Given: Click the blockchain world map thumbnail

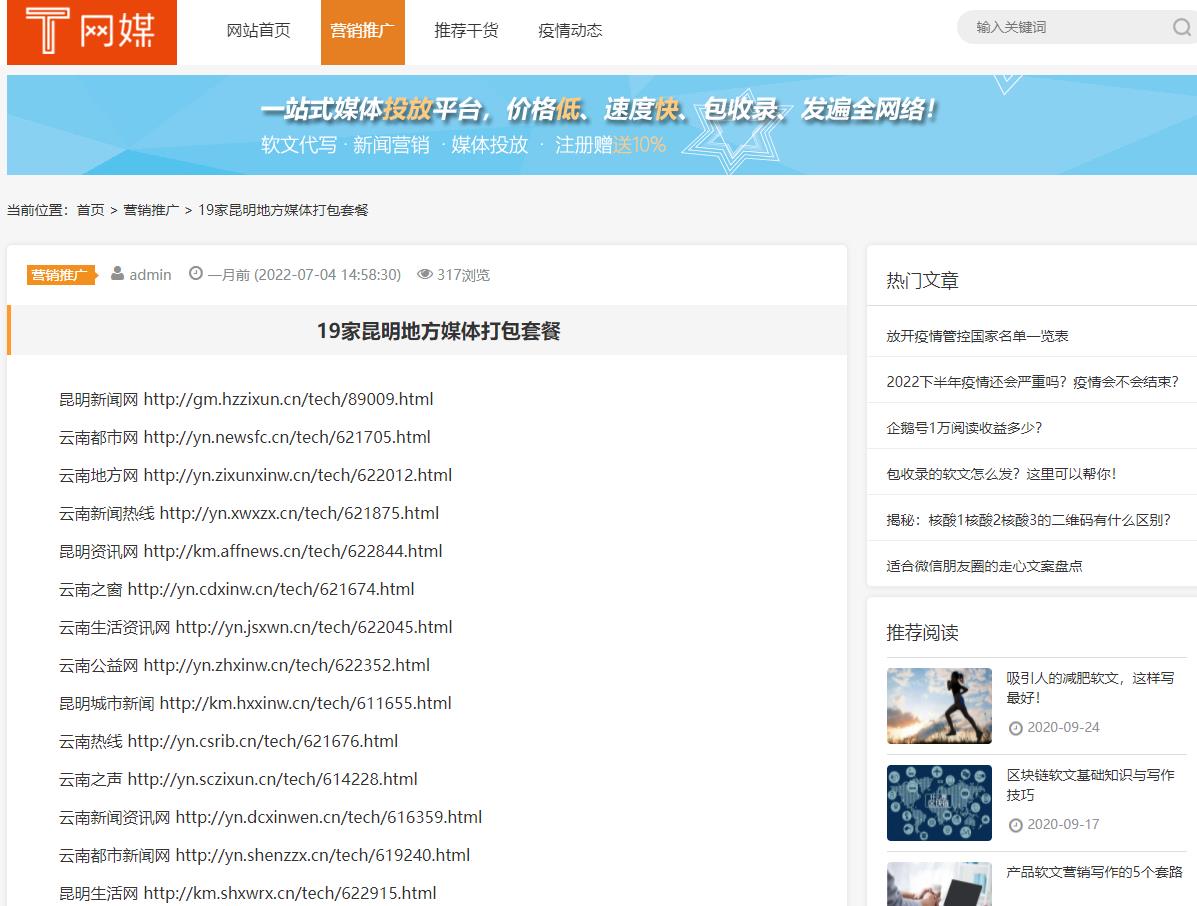Looking at the screenshot, I should pos(939,803).
